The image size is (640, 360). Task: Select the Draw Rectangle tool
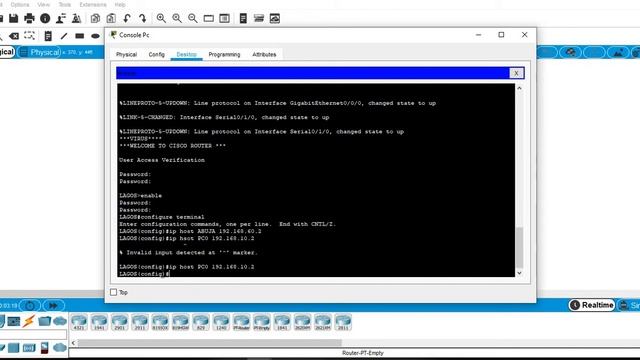80,36
